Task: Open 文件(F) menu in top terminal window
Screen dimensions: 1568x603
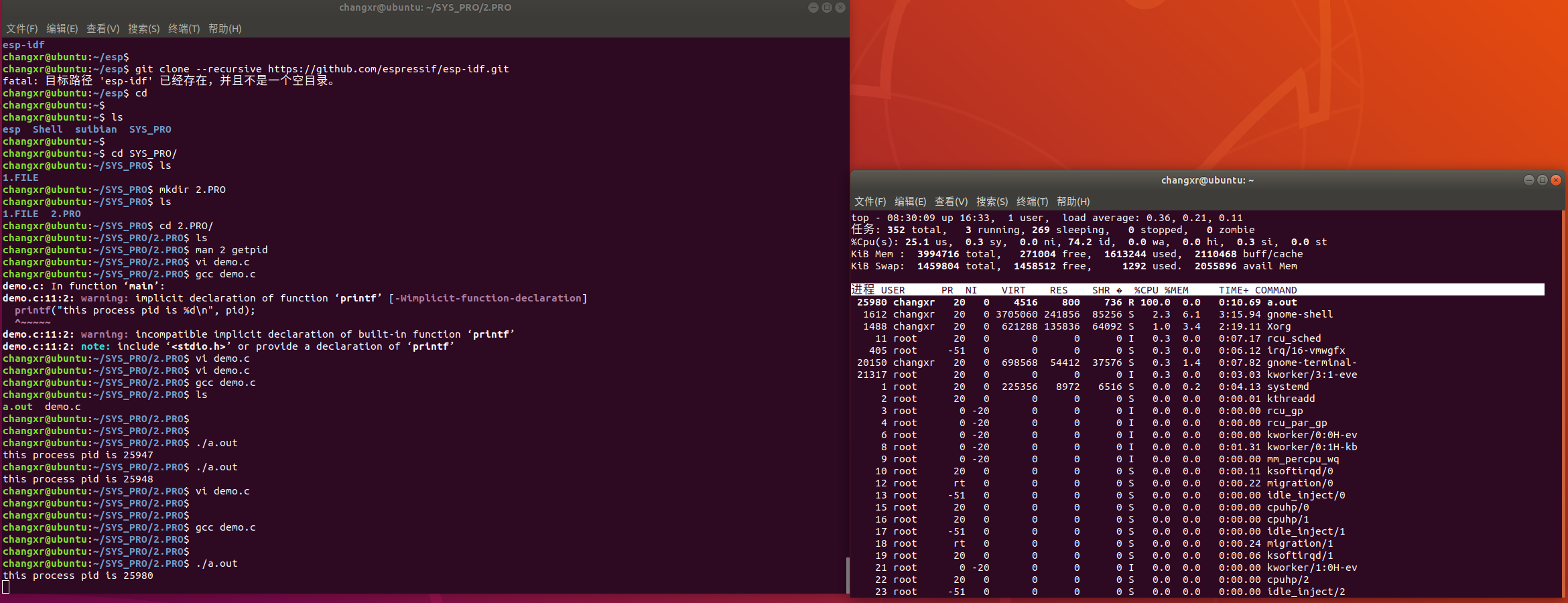Action: (870, 202)
